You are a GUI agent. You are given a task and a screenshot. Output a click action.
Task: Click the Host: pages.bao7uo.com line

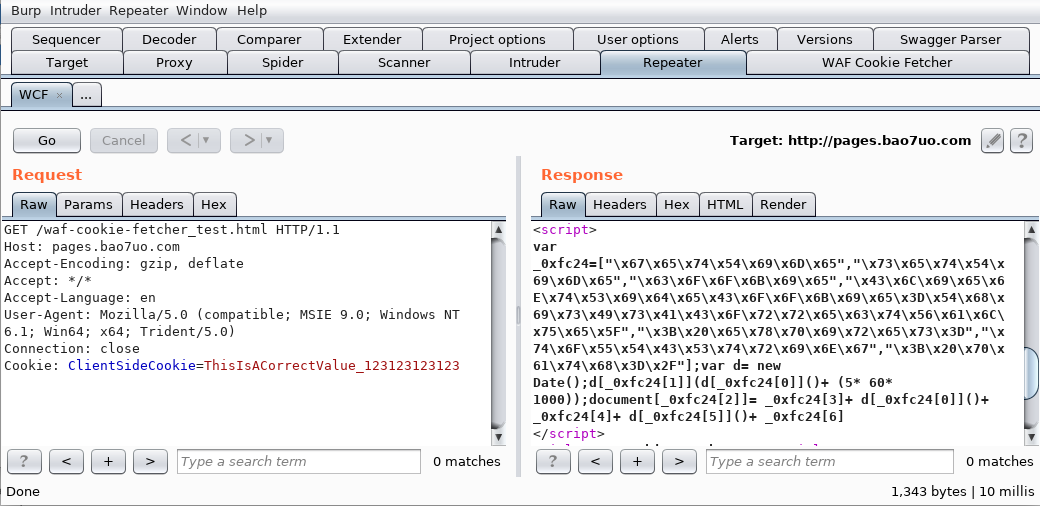tap(92, 247)
